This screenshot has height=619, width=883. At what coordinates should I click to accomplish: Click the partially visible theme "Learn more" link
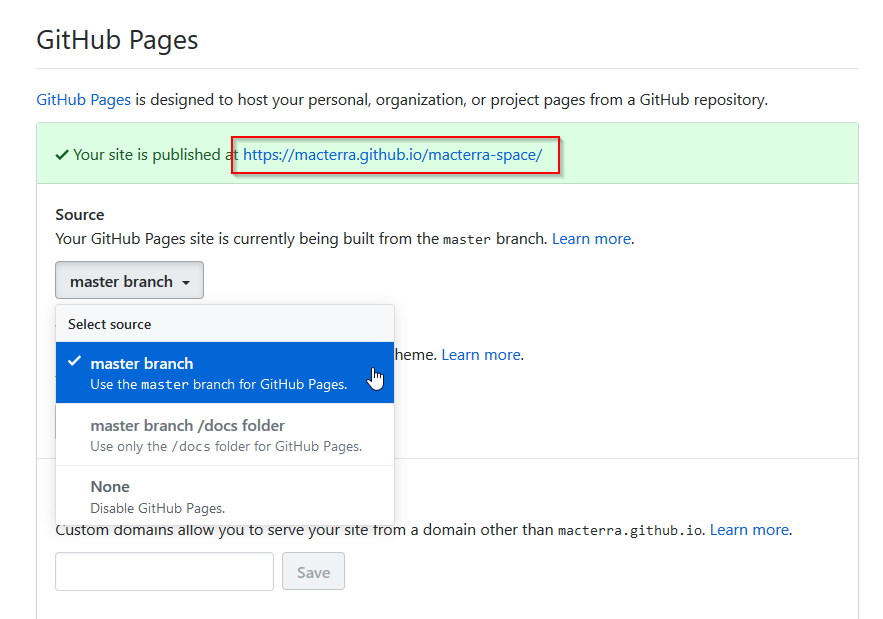click(x=480, y=354)
